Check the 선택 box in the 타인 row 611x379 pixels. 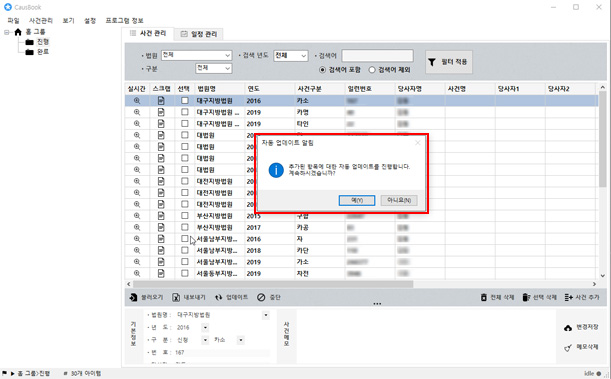[185, 123]
